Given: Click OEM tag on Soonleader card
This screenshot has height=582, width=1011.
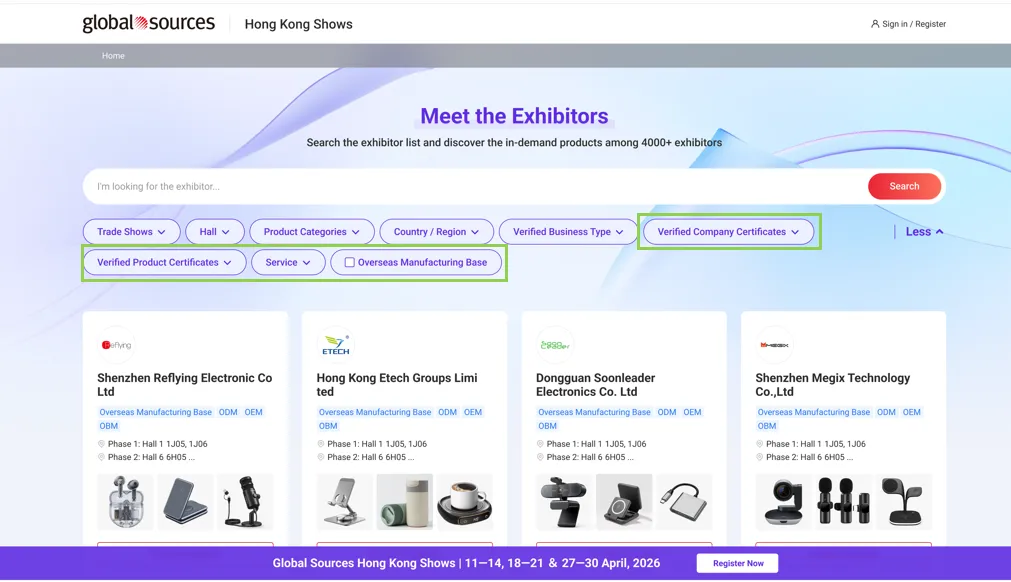Looking at the screenshot, I should [x=692, y=412].
